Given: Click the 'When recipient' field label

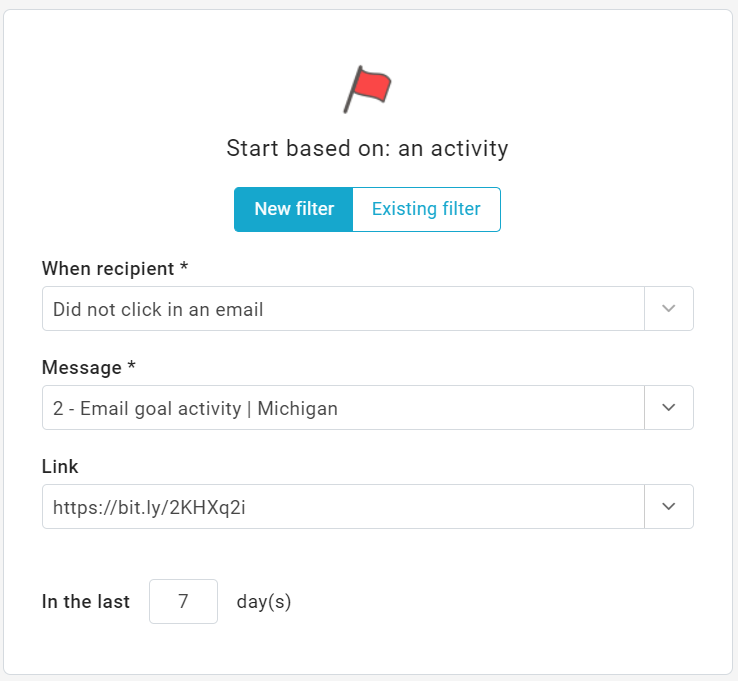Looking at the screenshot, I should point(109,268).
